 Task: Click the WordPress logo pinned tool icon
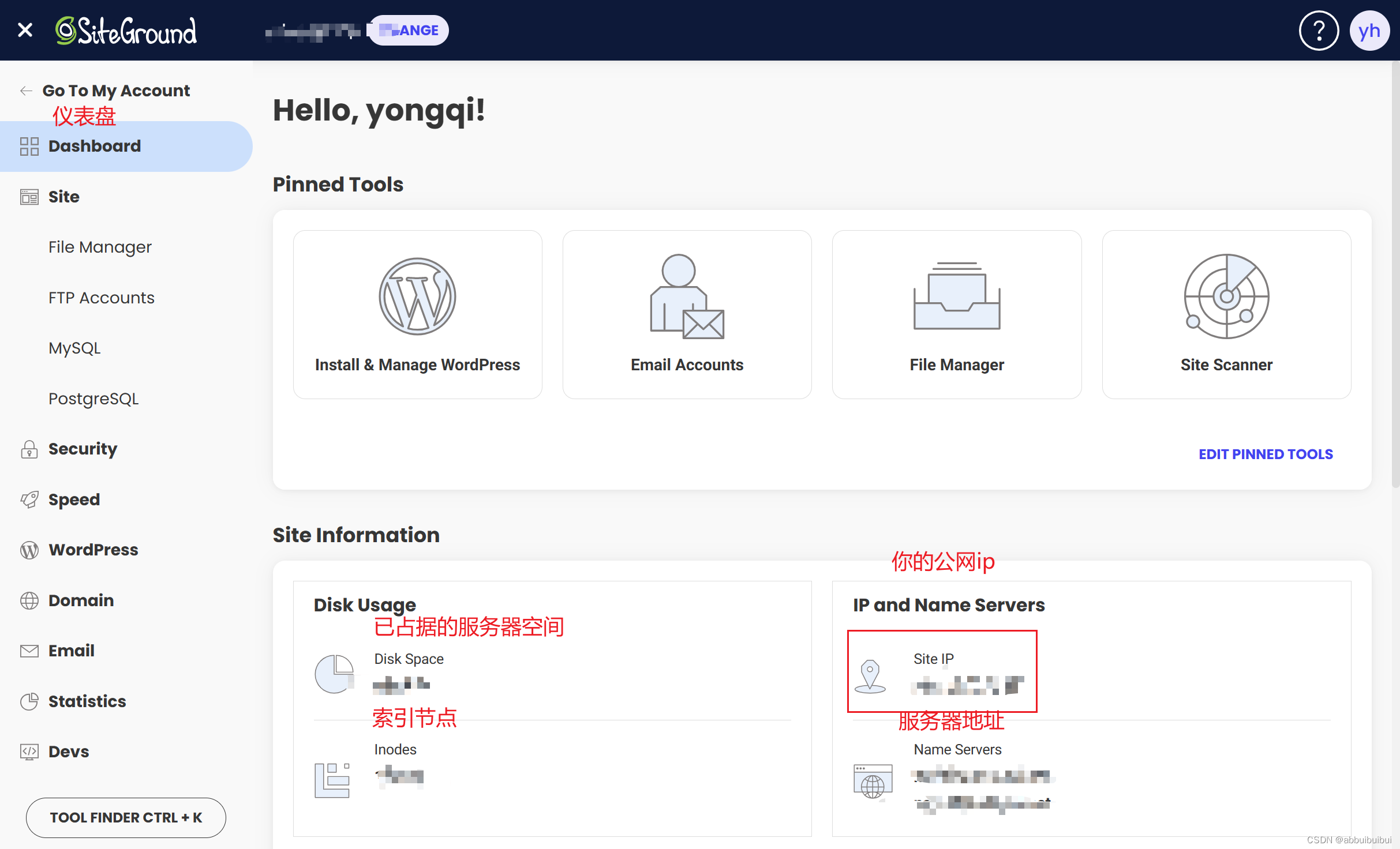(417, 296)
